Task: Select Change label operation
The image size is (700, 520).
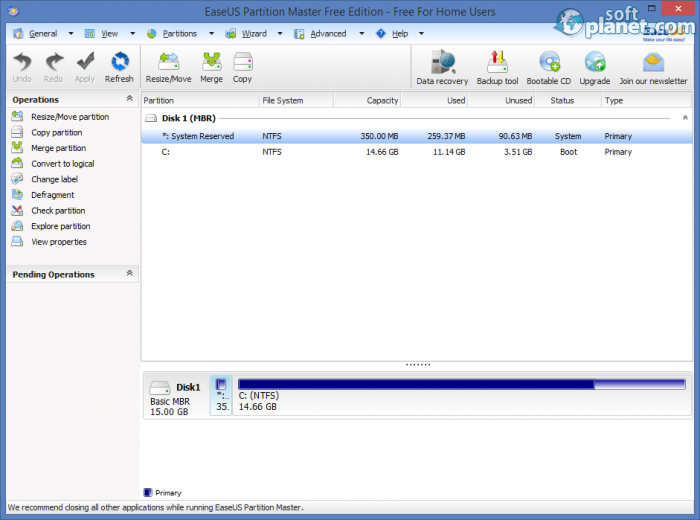Action: 54,179
